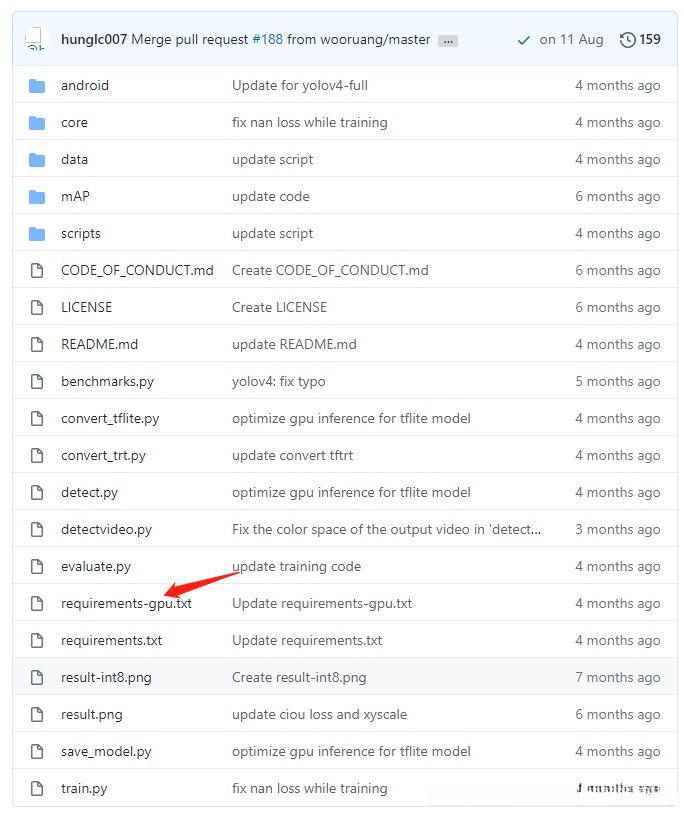Open requirements-gpu.txt file
Screen dimensions: 684x815
126,603
